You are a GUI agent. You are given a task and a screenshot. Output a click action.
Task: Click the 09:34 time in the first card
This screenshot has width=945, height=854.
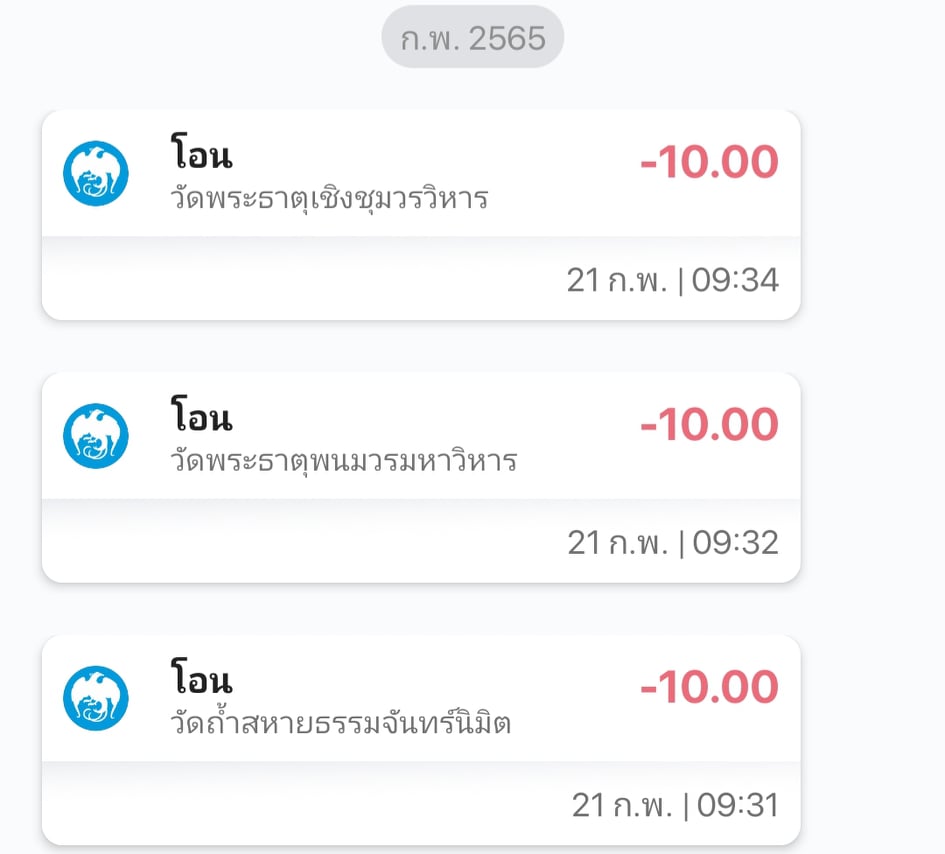(x=735, y=281)
